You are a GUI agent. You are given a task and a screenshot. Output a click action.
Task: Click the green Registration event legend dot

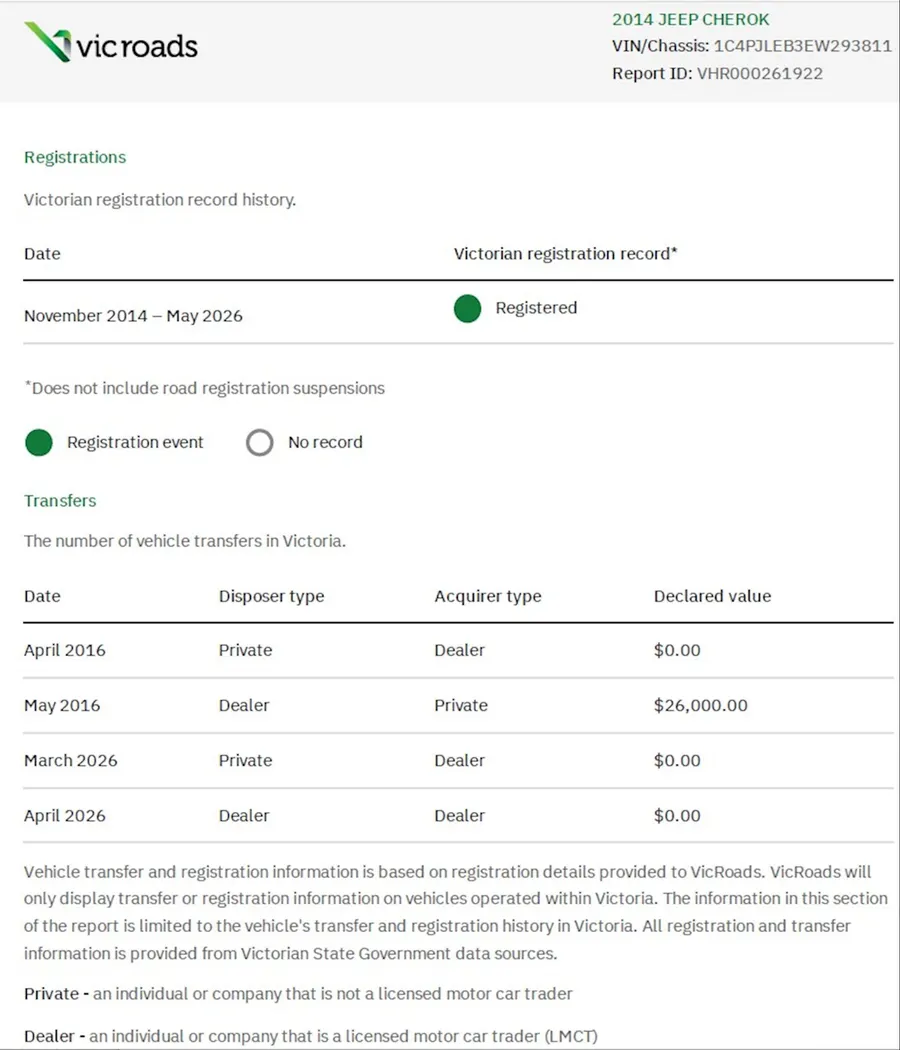click(x=39, y=443)
